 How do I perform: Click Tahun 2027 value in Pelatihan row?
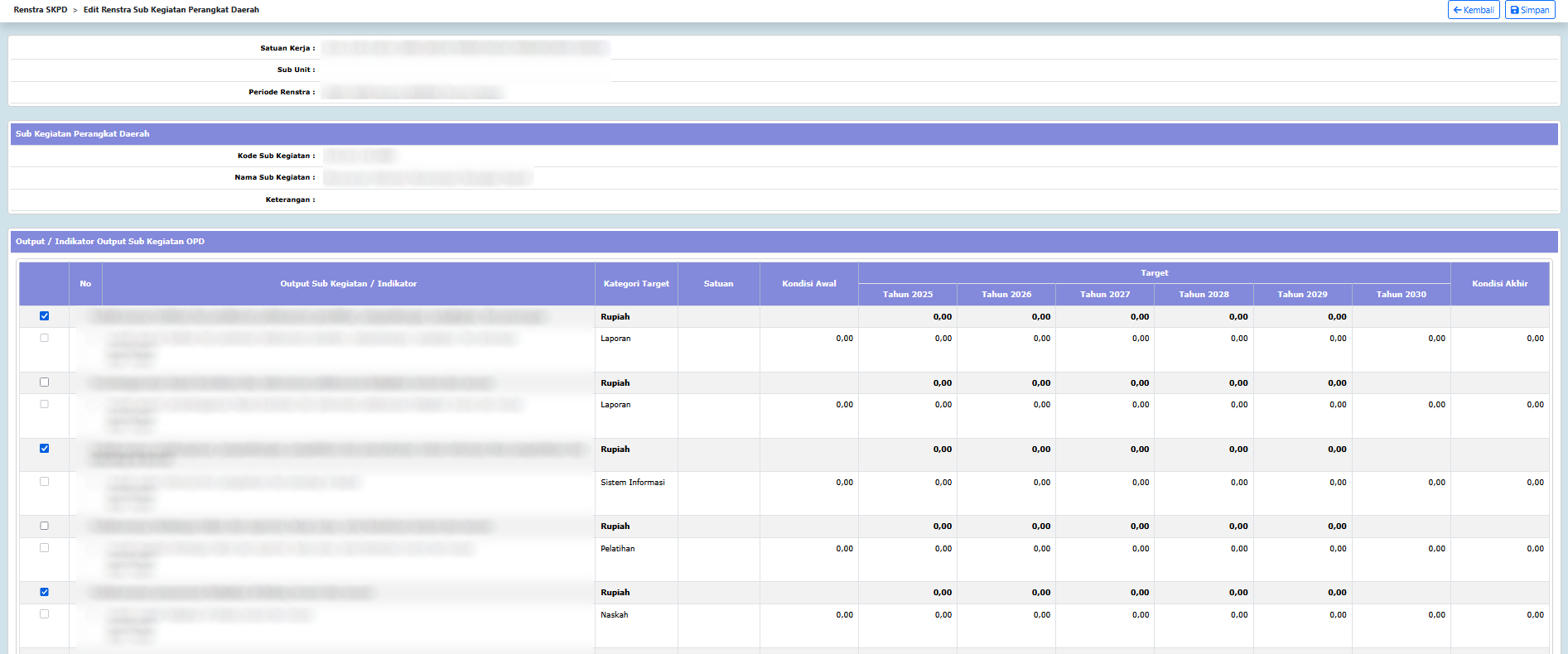(x=1141, y=549)
